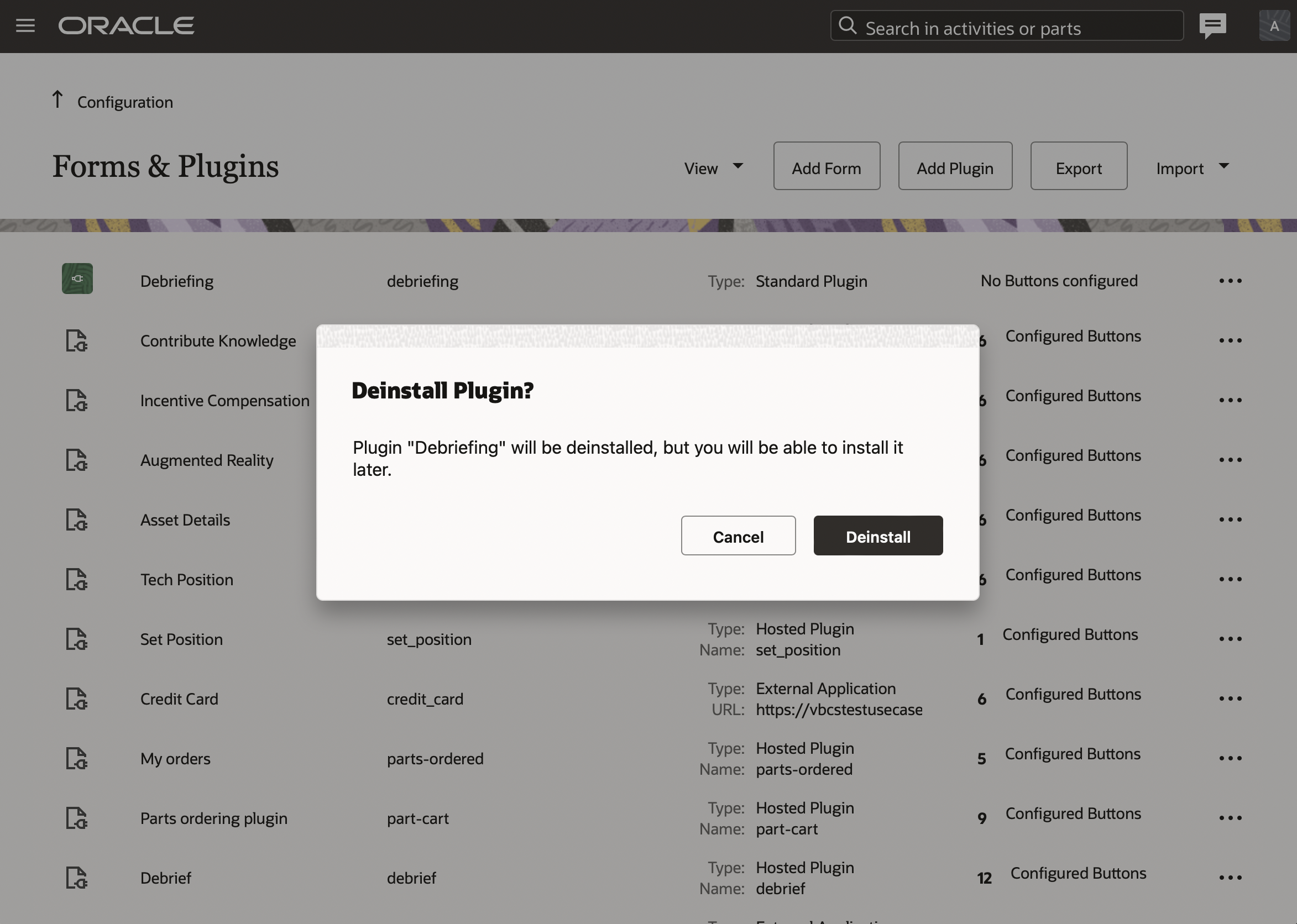Image resolution: width=1297 pixels, height=924 pixels.
Task: Open actions menu for Parts ordering plugin
Action: [x=1230, y=818]
